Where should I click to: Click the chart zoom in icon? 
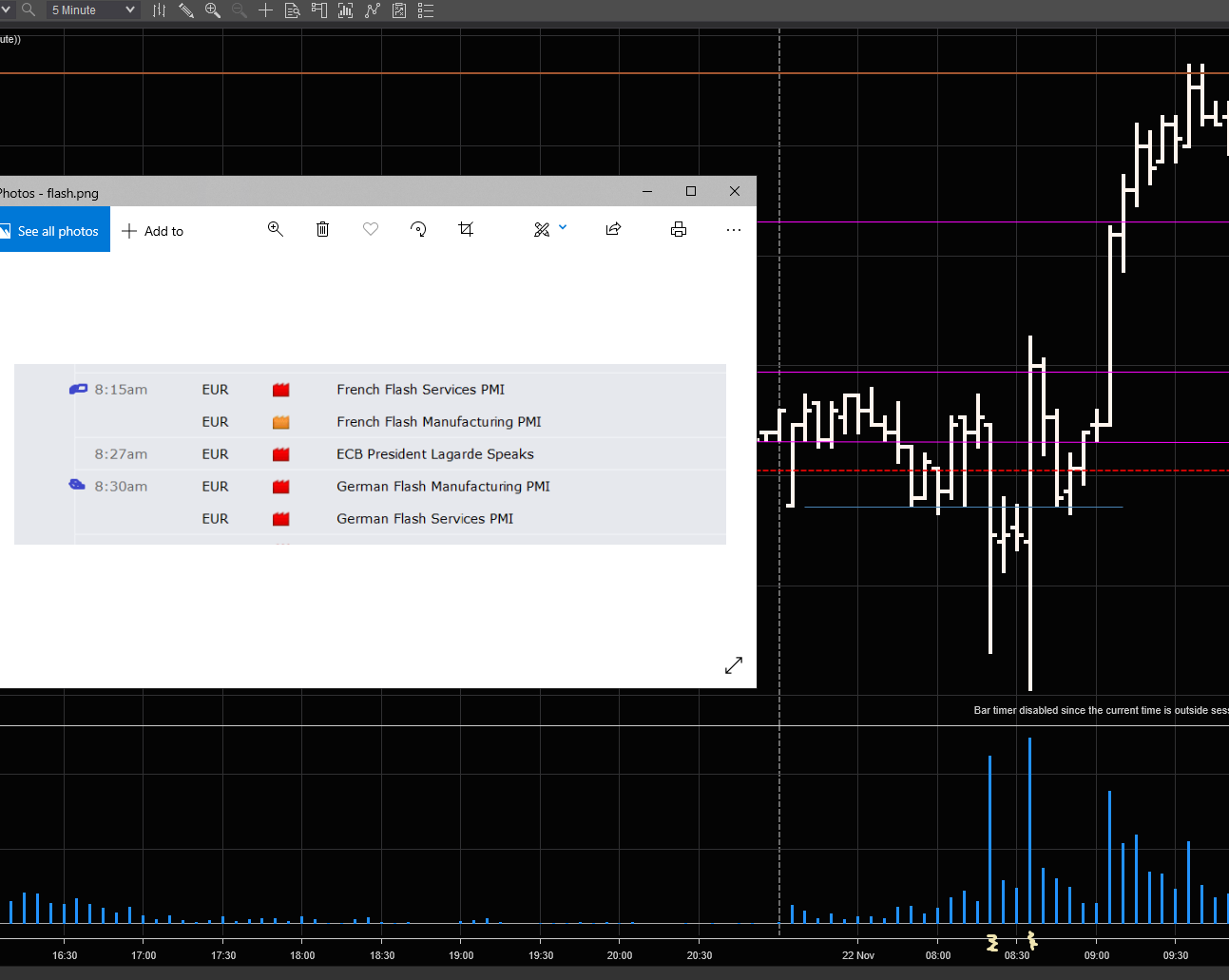[x=213, y=10]
